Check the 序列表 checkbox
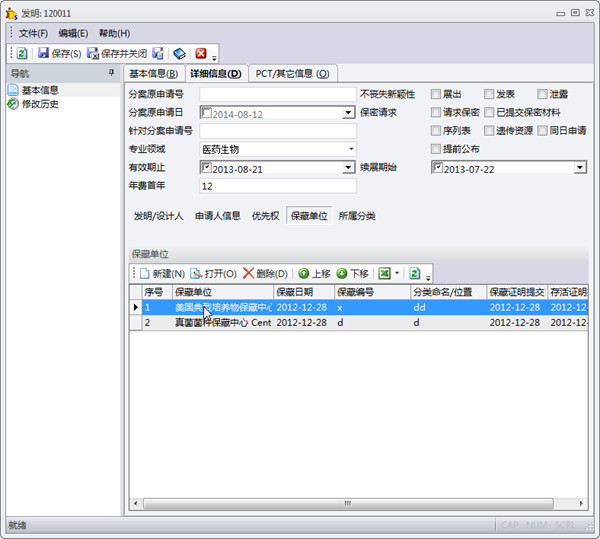 [x=435, y=130]
